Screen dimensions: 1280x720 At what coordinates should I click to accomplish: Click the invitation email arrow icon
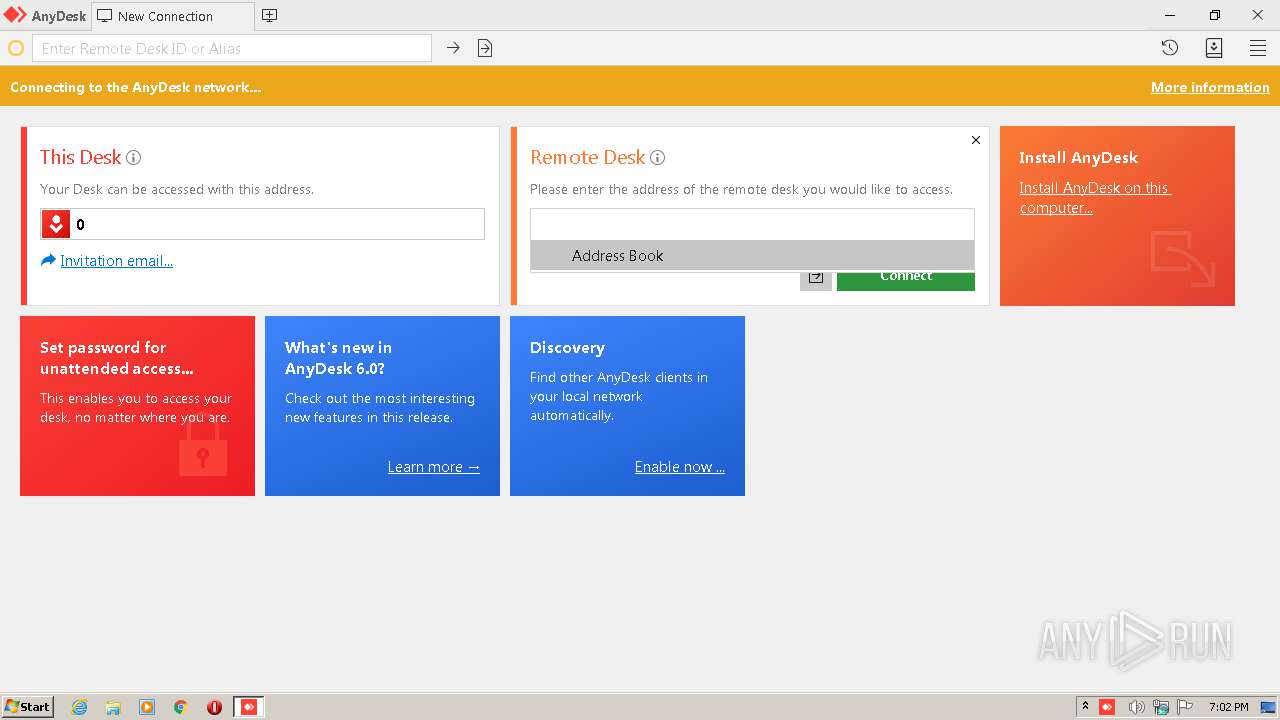(x=48, y=260)
